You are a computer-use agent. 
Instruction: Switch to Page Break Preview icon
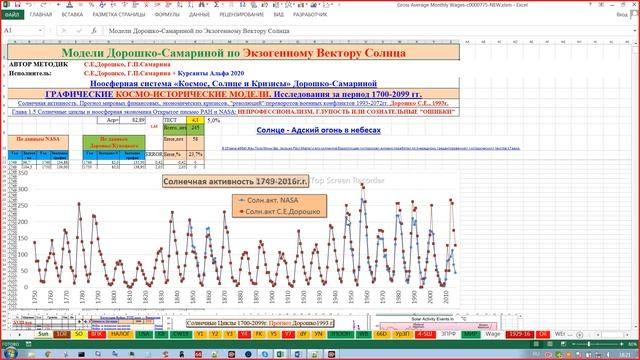[x=564, y=344]
